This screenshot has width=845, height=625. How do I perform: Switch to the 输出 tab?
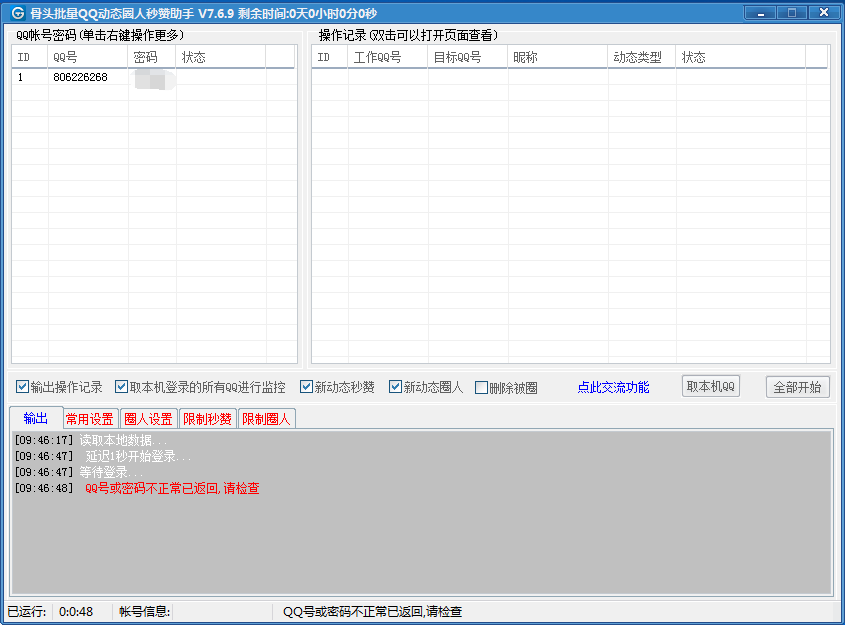tap(36, 418)
